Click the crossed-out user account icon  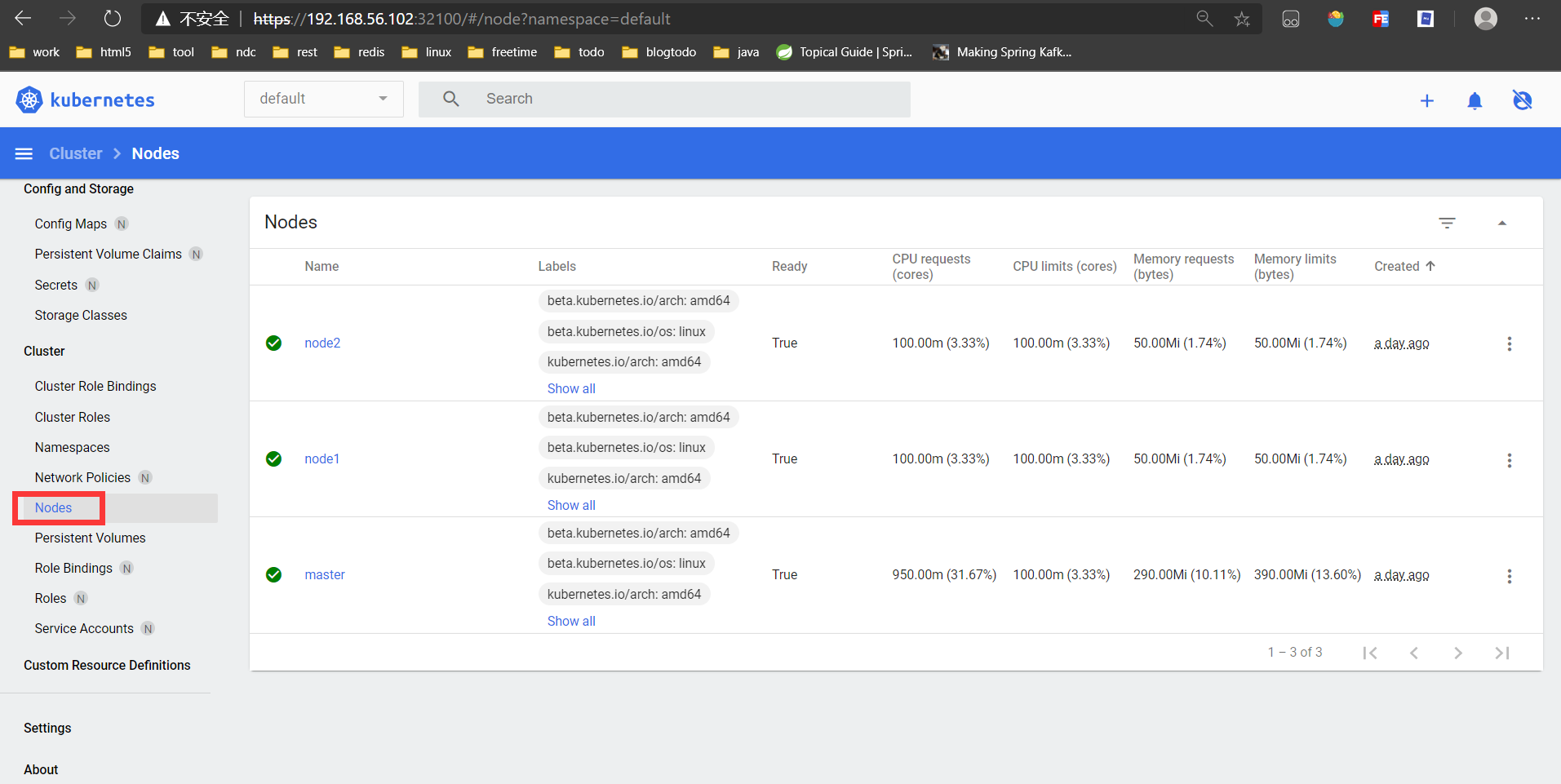1523,100
